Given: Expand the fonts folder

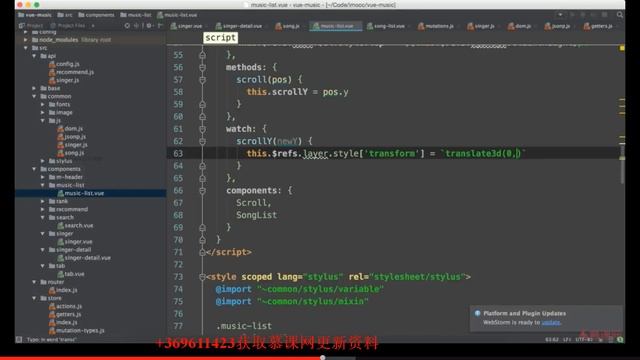Looking at the screenshot, I should click(x=42, y=104).
